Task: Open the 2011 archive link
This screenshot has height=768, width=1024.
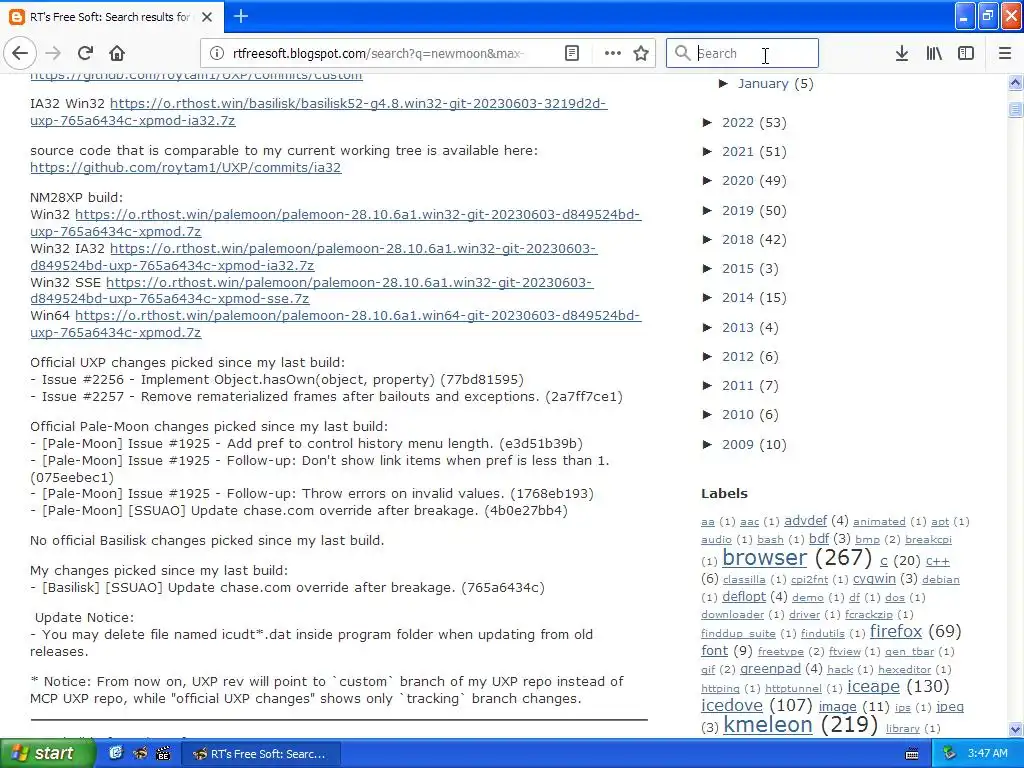Action: [x=738, y=385]
